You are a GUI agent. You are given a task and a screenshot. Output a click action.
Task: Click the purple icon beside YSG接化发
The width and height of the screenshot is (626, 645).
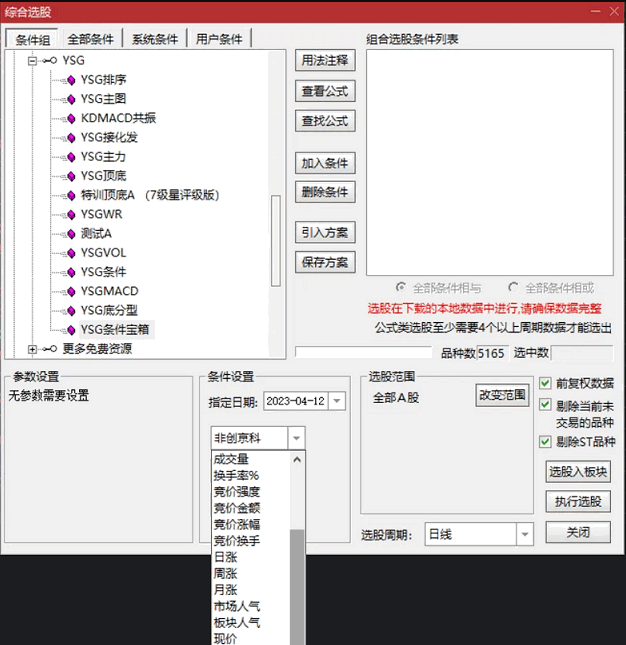(71, 138)
